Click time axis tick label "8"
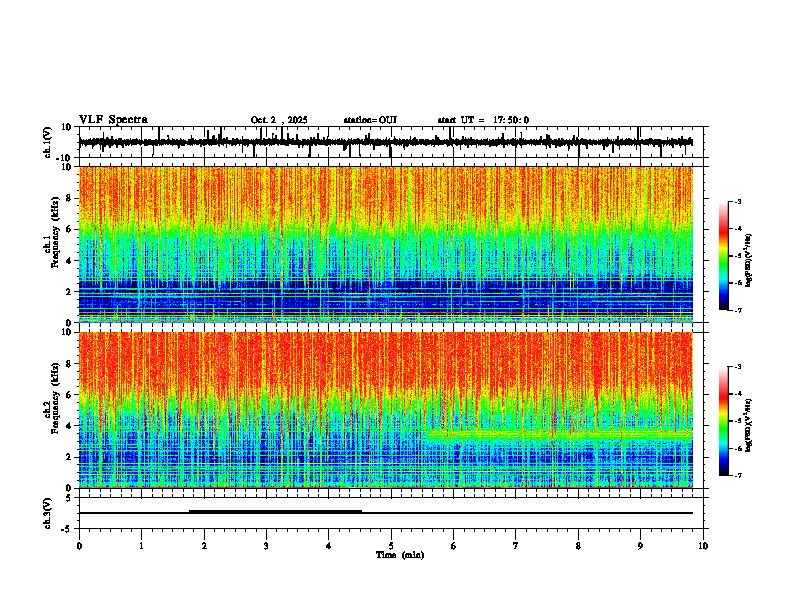Screen dimensions: 792x612 [x=578, y=546]
